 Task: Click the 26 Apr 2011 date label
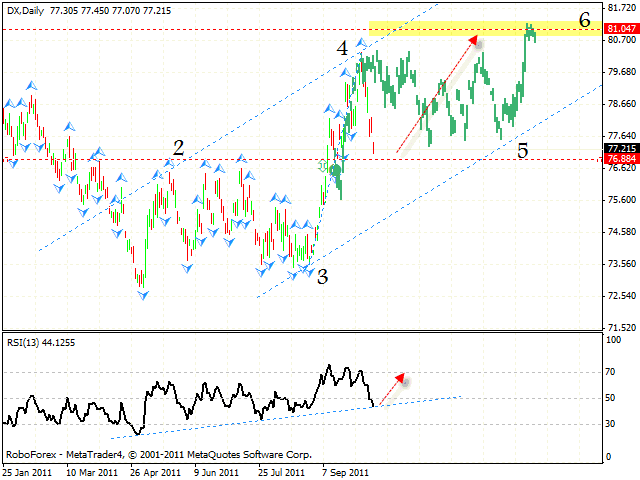click(x=153, y=471)
